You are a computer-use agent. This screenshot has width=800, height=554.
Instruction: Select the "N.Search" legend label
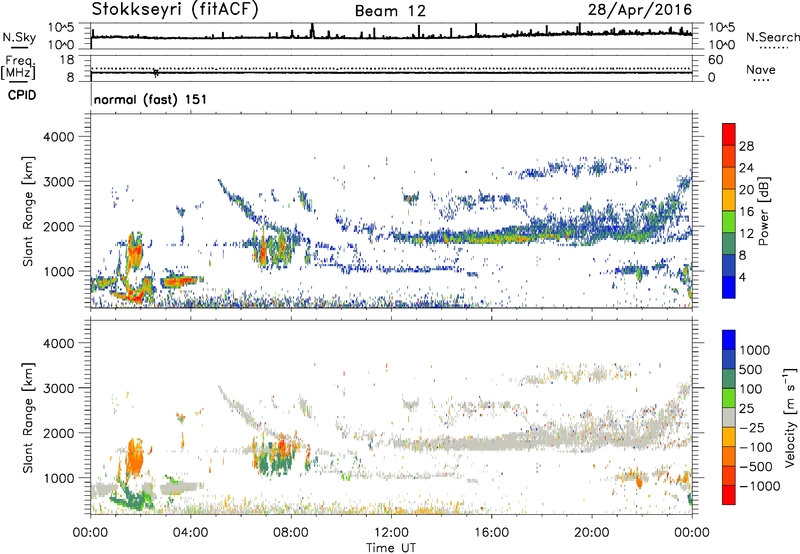pyautogui.click(x=772, y=37)
